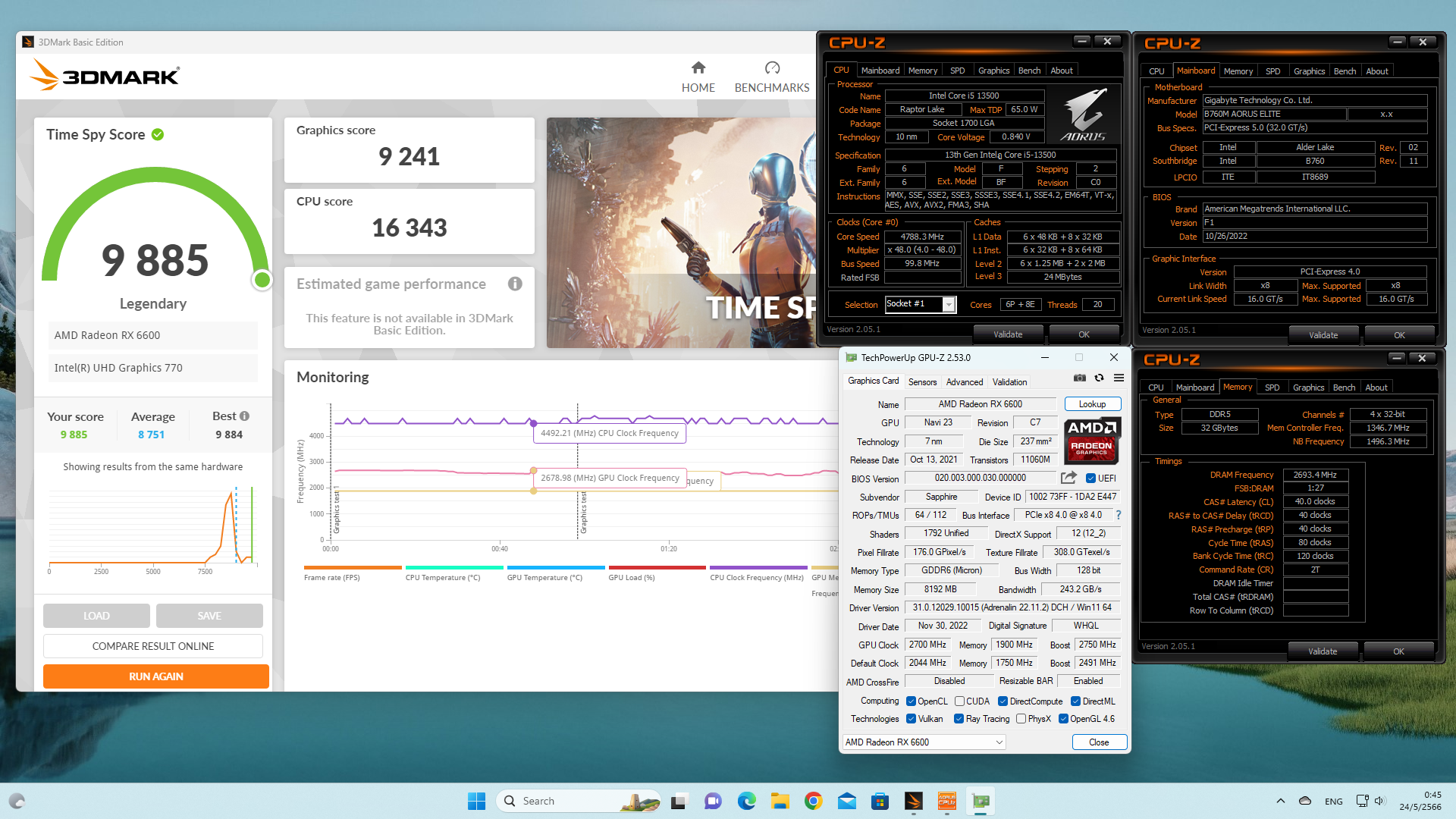Viewport: 1456px width, 819px height.
Task: Click OK in the CPU-Z CPU window
Action: tap(1084, 334)
